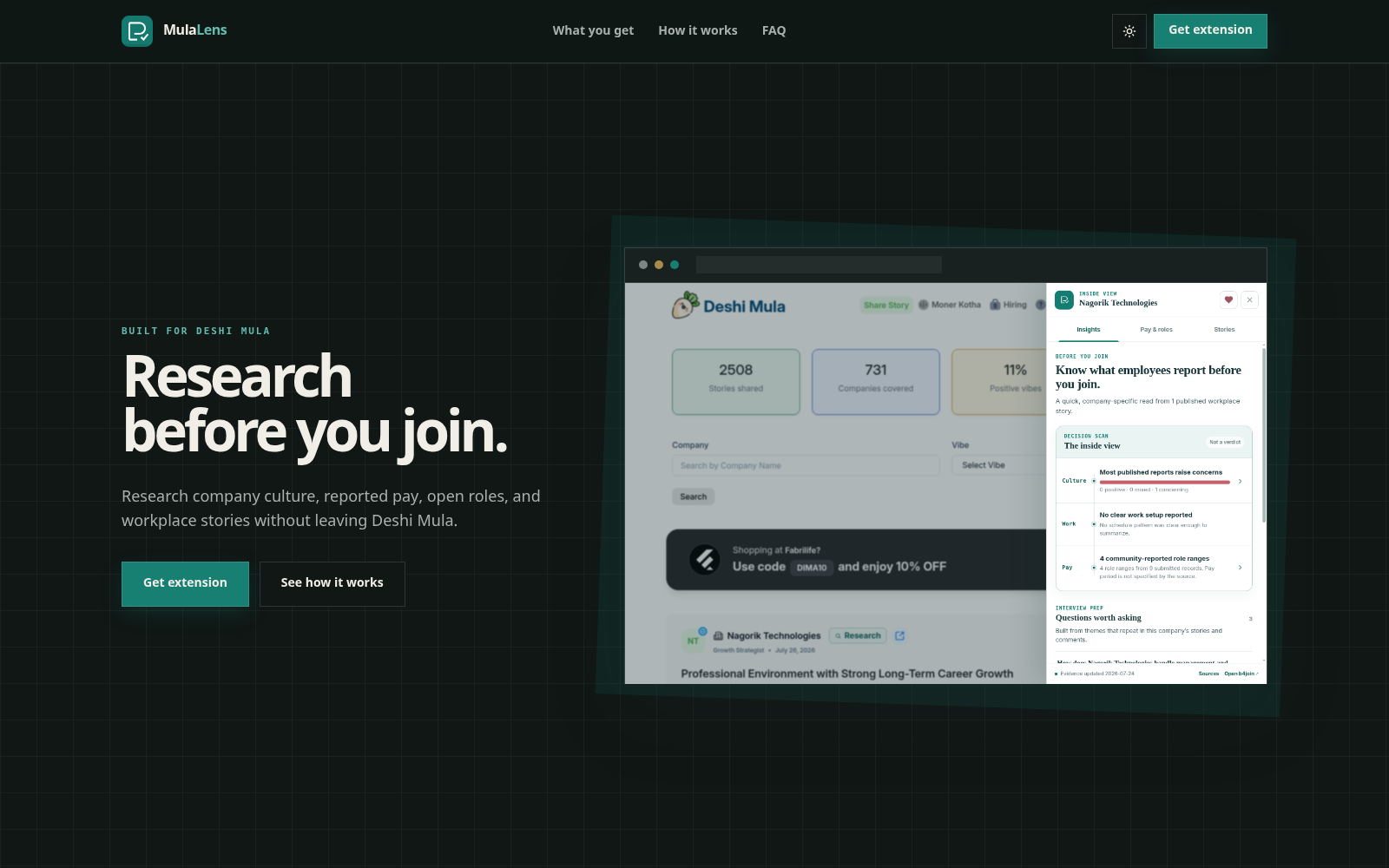Click the 731 Companies covered card
Viewport: 1389px width, 868px height.
coord(876,382)
